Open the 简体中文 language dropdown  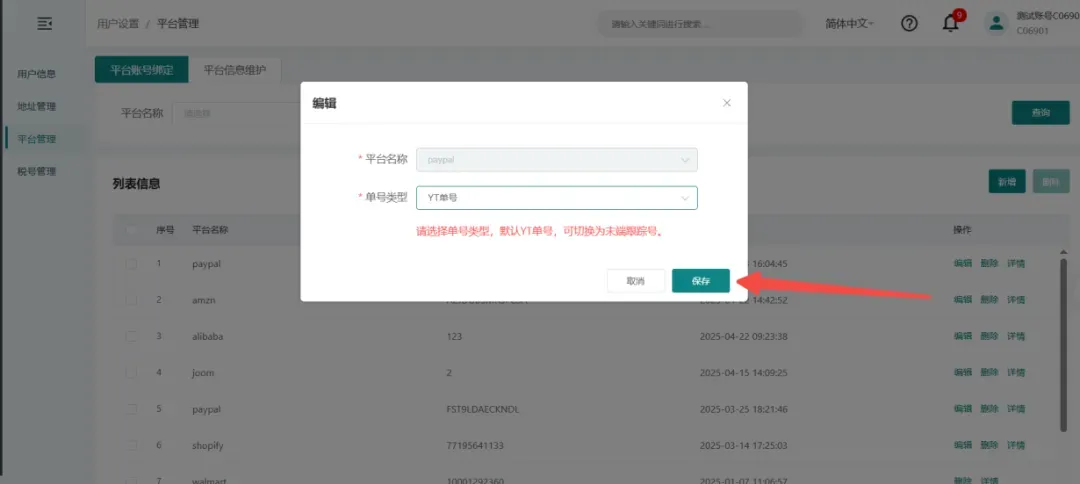pos(849,23)
